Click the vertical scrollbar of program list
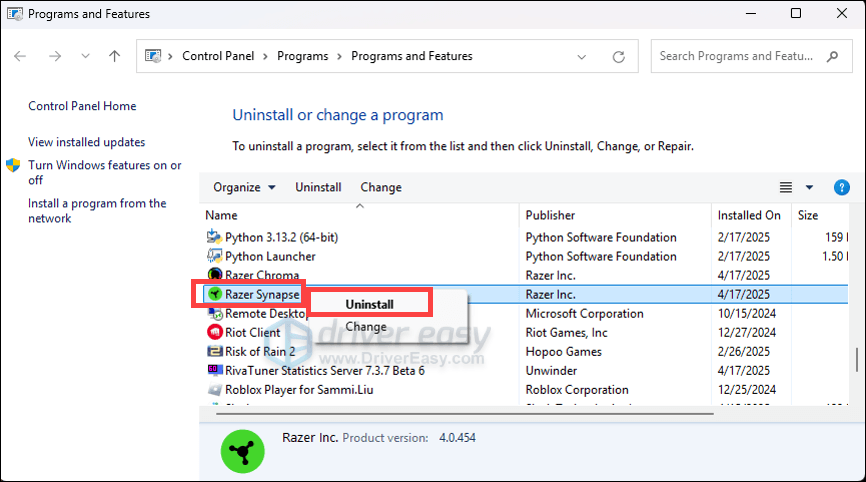This screenshot has height=482, width=866. tap(856, 358)
